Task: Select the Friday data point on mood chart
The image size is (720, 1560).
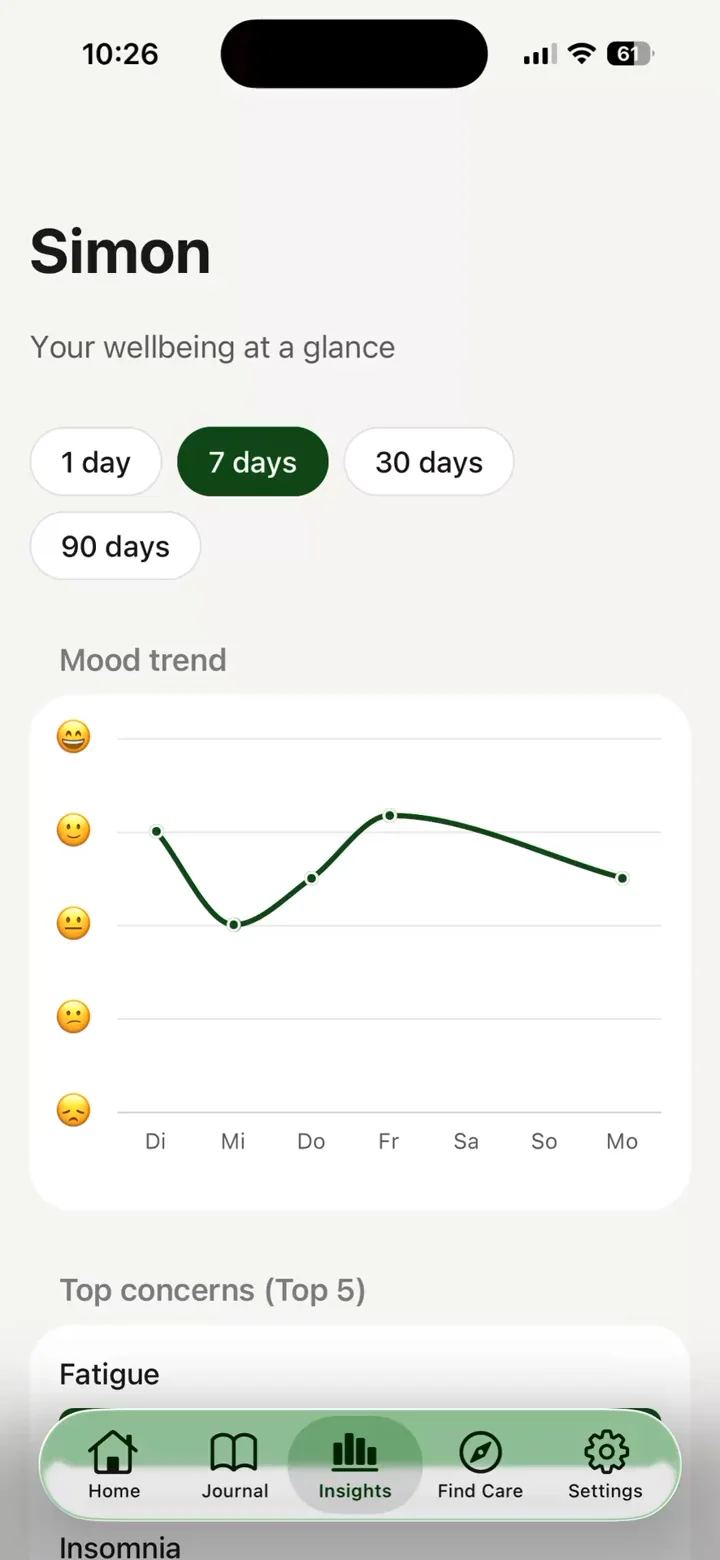Action: point(389,815)
